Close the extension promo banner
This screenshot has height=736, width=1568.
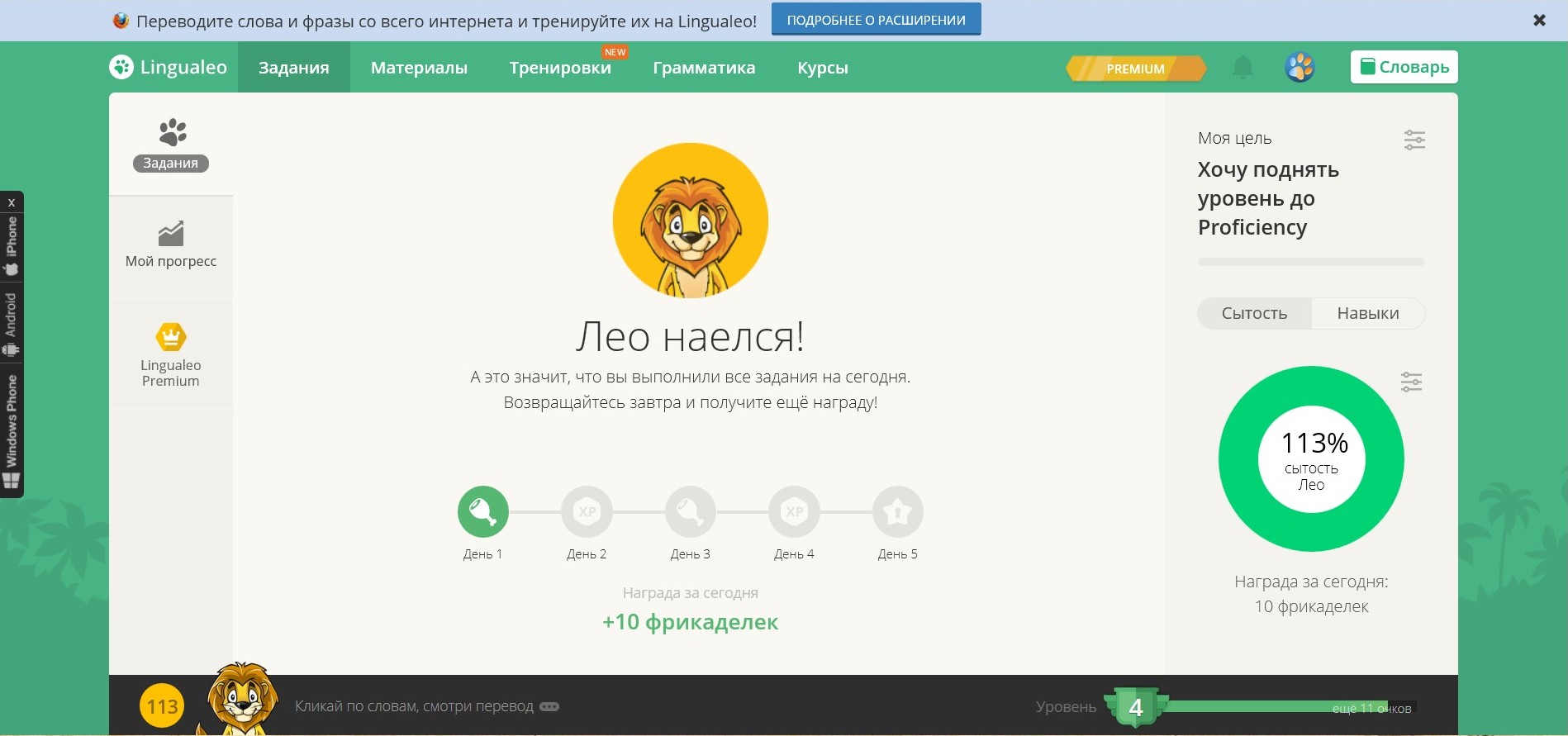pos(1539,21)
